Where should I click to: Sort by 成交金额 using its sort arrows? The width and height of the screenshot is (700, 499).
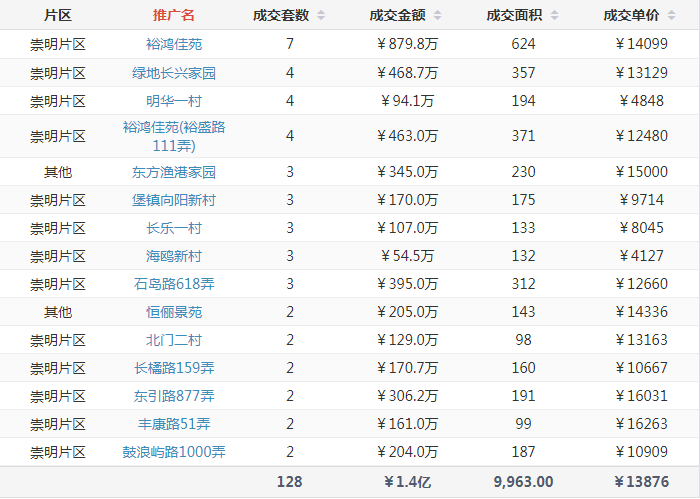pos(438,15)
